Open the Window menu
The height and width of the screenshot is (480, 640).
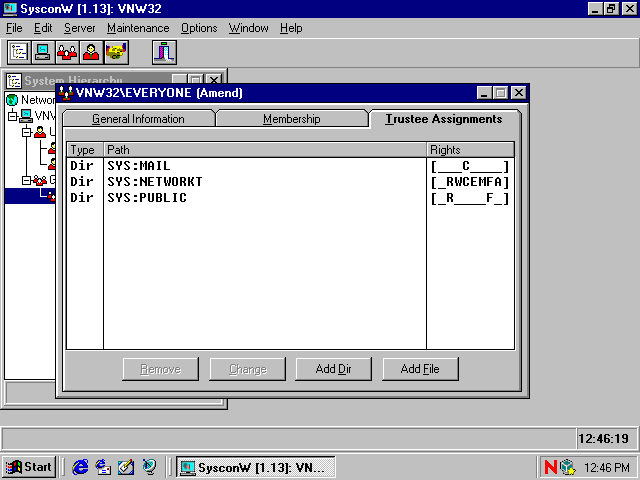(x=249, y=28)
